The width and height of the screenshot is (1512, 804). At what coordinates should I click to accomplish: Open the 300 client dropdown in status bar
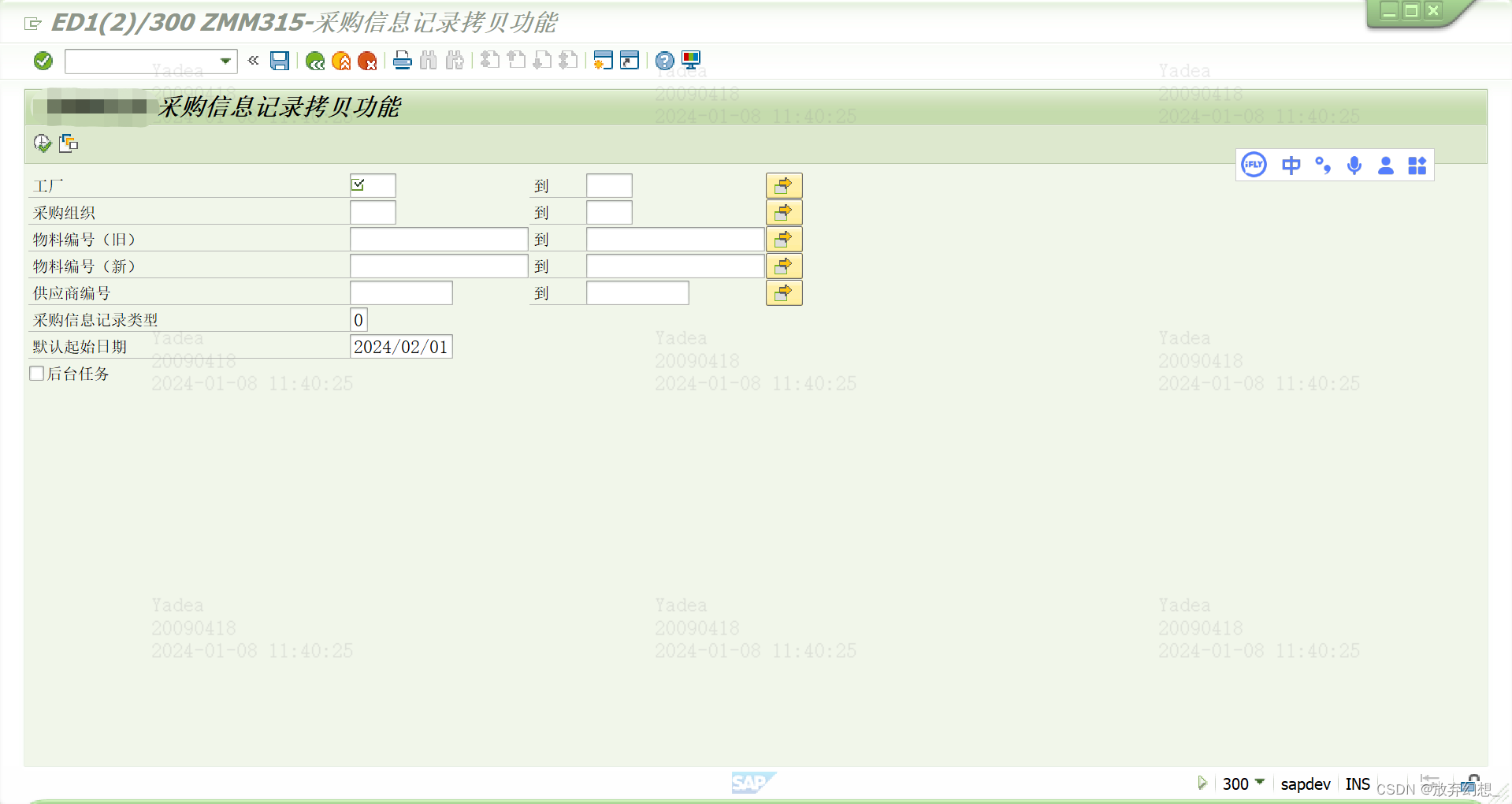pyautogui.click(x=1260, y=782)
